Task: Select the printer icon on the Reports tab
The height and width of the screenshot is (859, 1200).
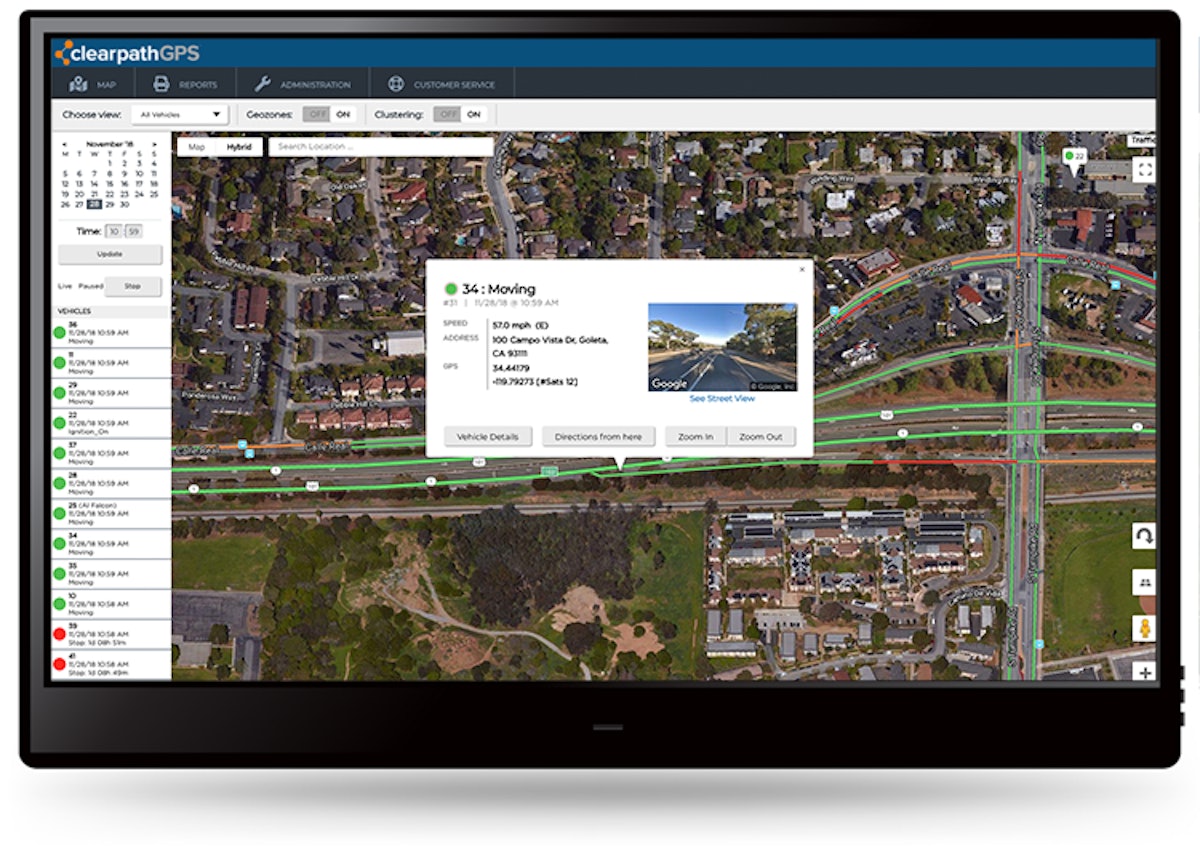Action: point(160,85)
